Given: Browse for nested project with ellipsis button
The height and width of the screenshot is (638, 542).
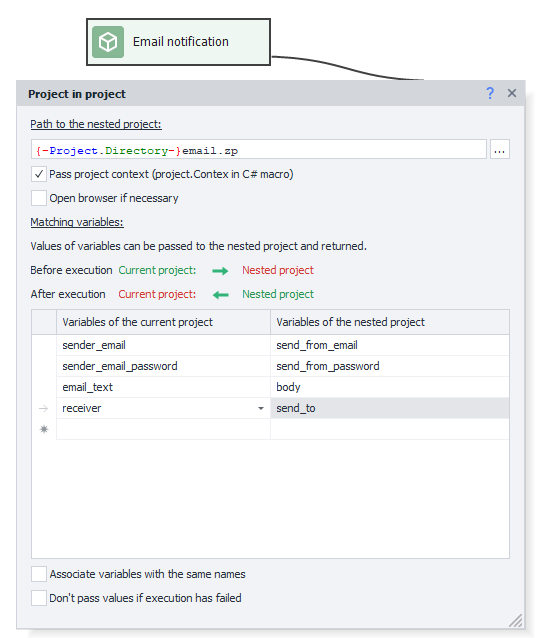Looking at the screenshot, I should [500, 149].
